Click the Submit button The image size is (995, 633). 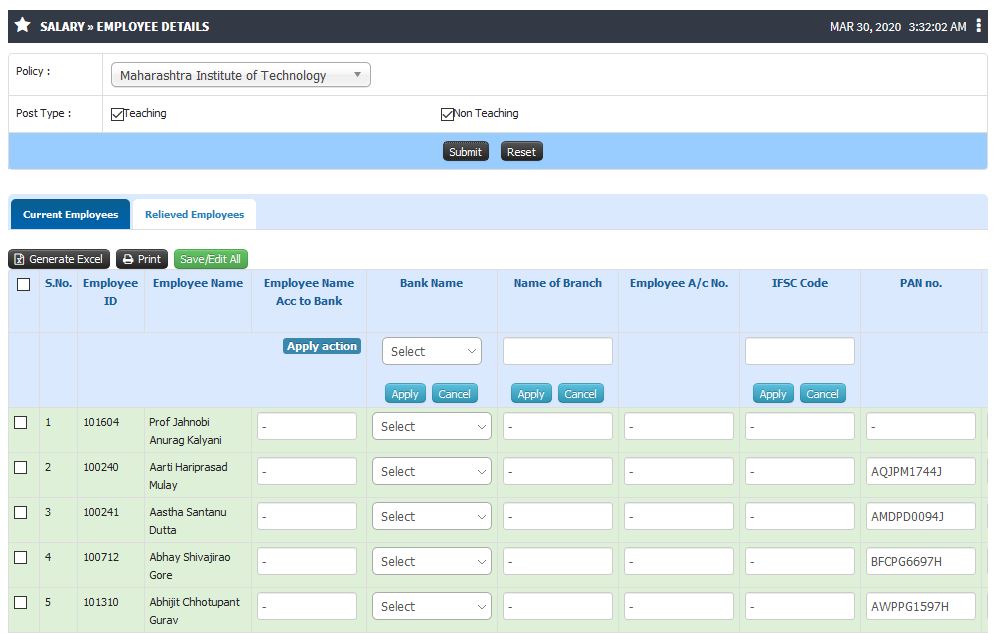click(x=466, y=152)
